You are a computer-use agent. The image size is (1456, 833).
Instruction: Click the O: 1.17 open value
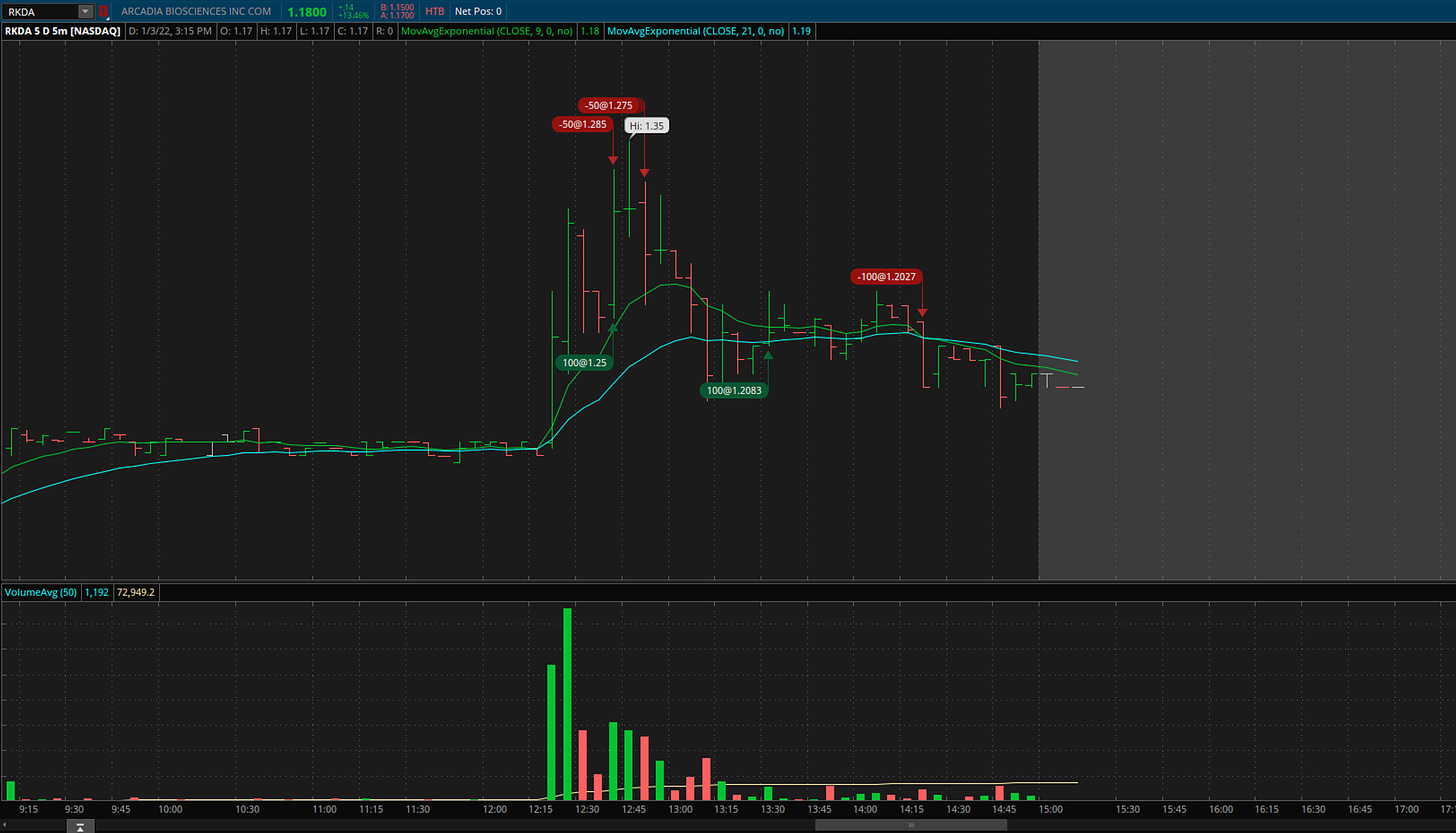pos(236,31)
